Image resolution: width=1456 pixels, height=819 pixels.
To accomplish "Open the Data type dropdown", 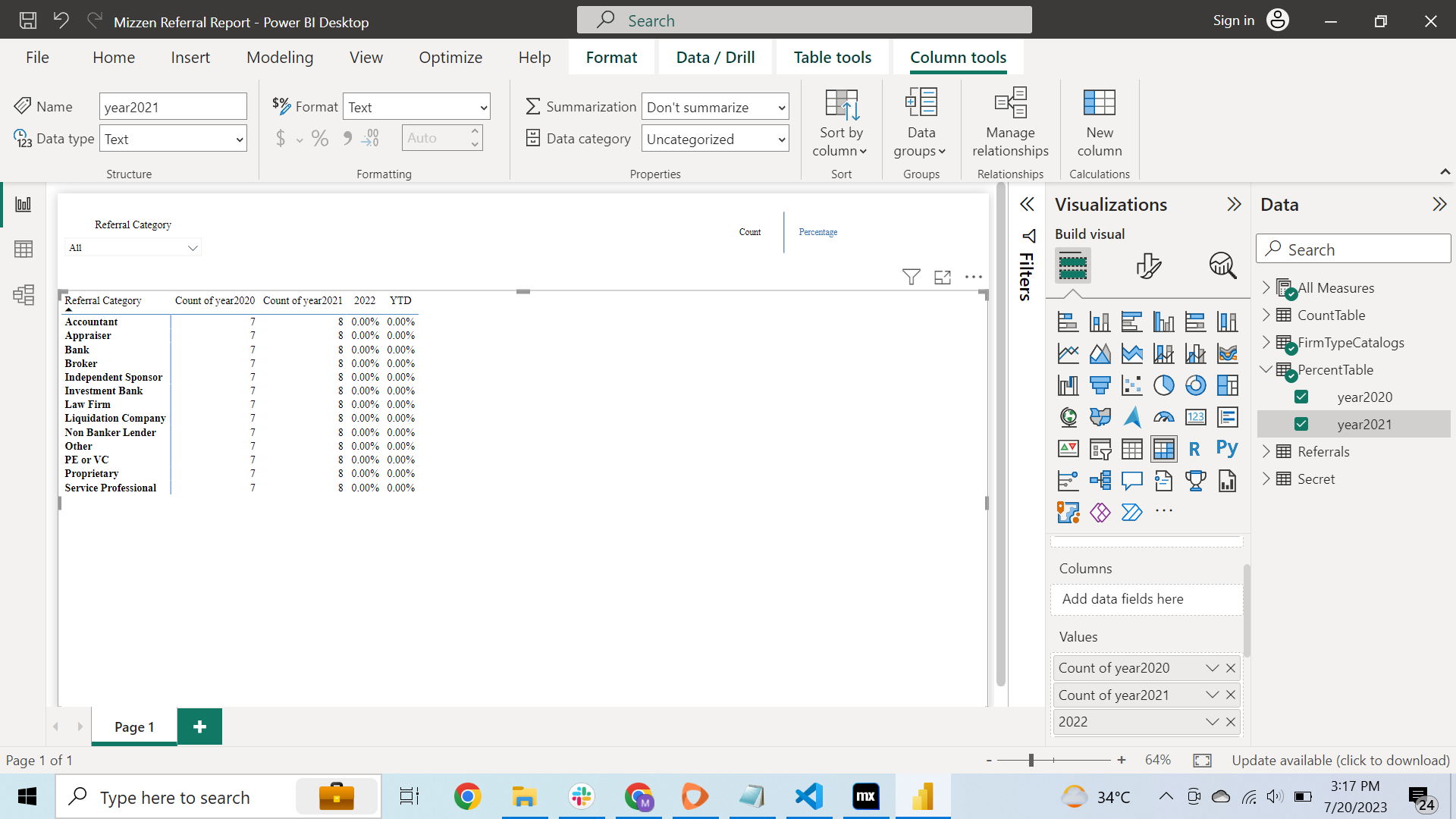I will (x=173, y=139).
